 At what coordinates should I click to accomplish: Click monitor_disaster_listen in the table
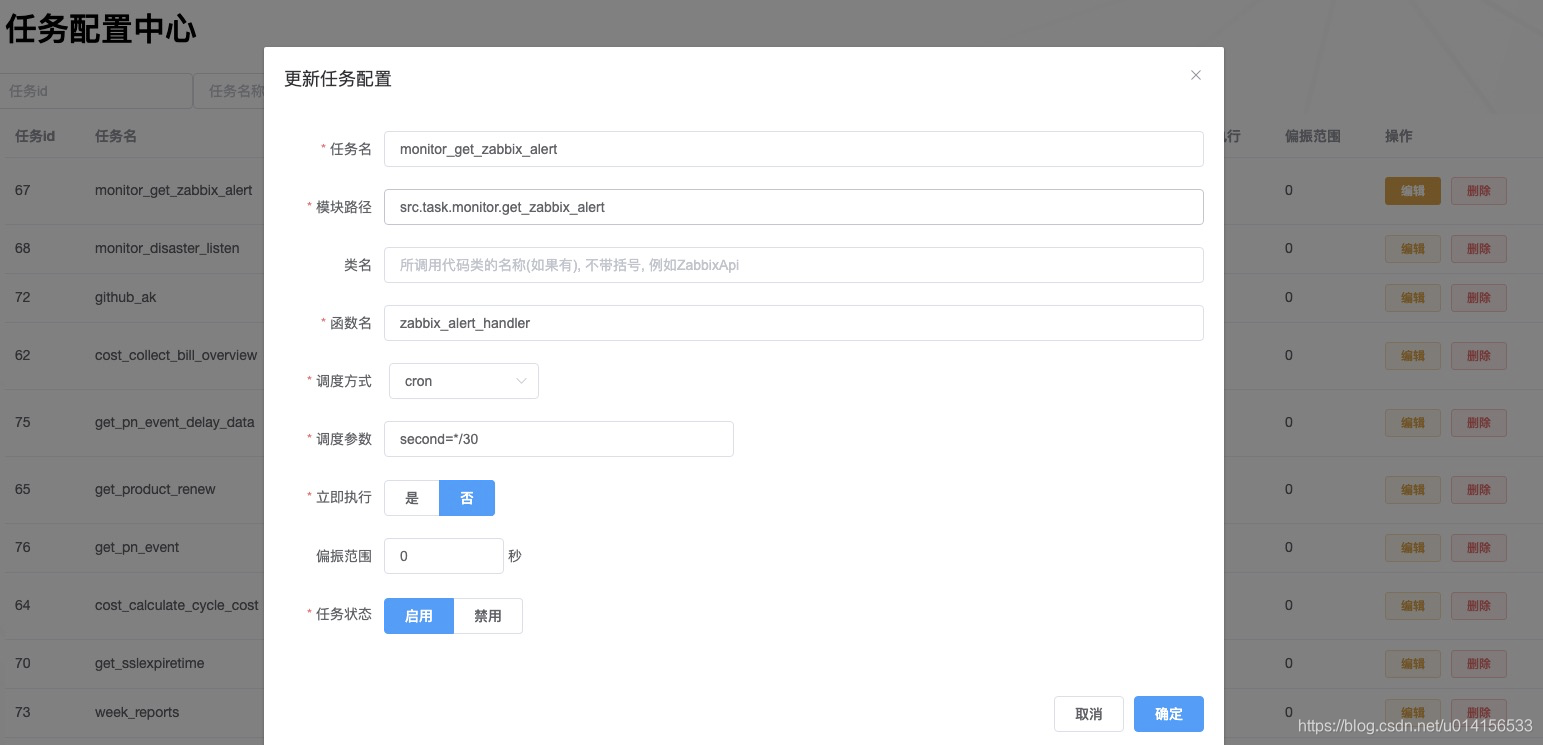(x=167, y=248)
